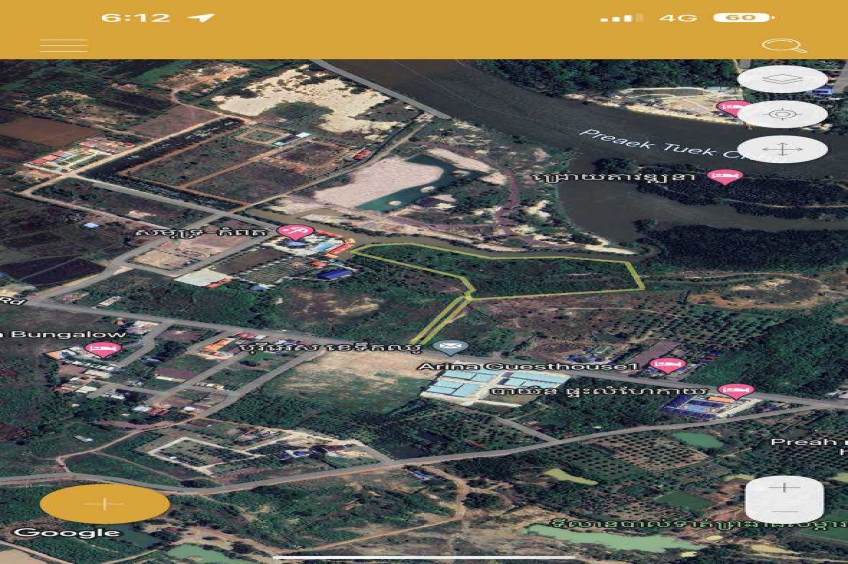Center map on my location
The image size is (848, 564).
pyautogui.click(x=782, y=114)
